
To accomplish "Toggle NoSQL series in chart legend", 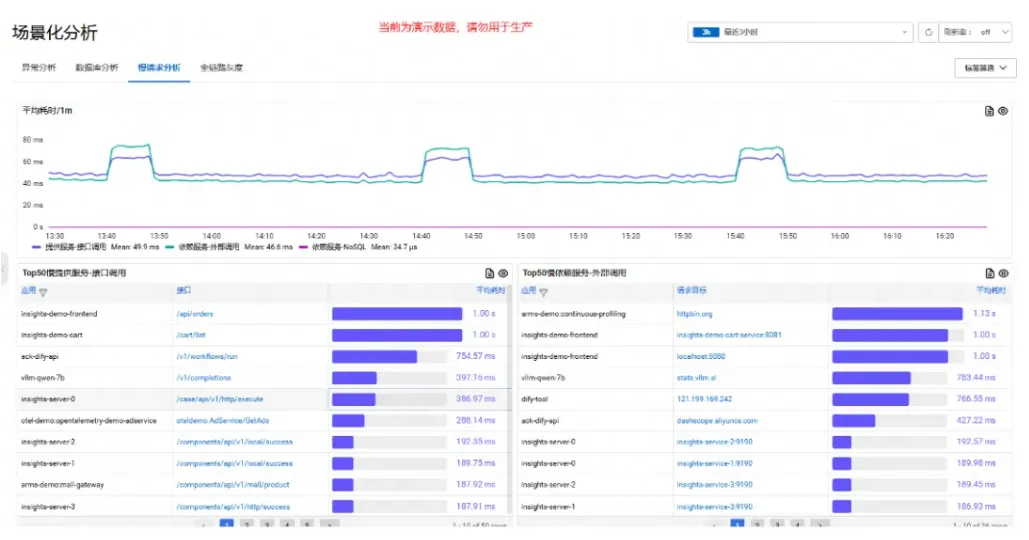I will click(x=333, y=247).
